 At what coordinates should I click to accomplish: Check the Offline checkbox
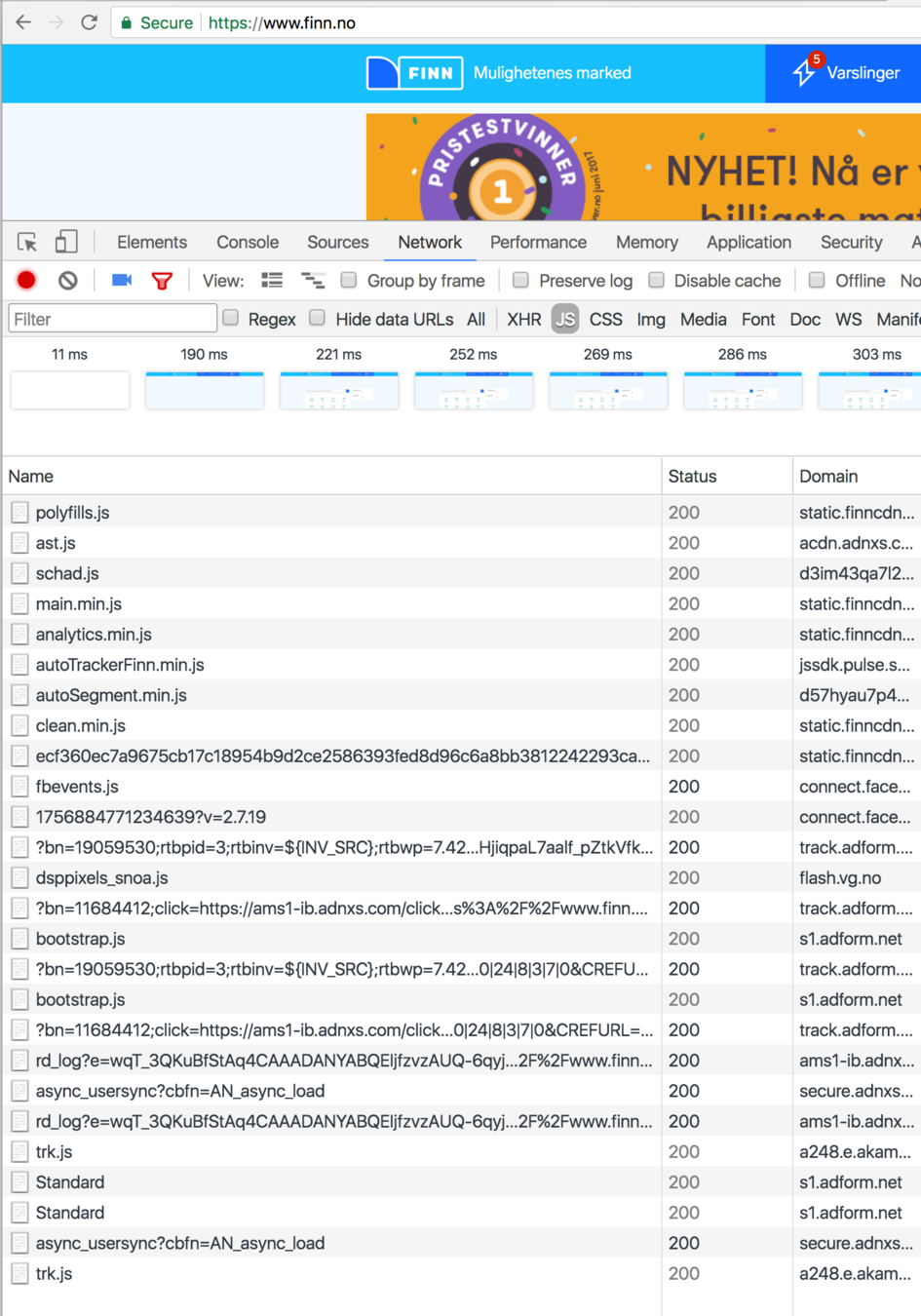tap(817, 280)
